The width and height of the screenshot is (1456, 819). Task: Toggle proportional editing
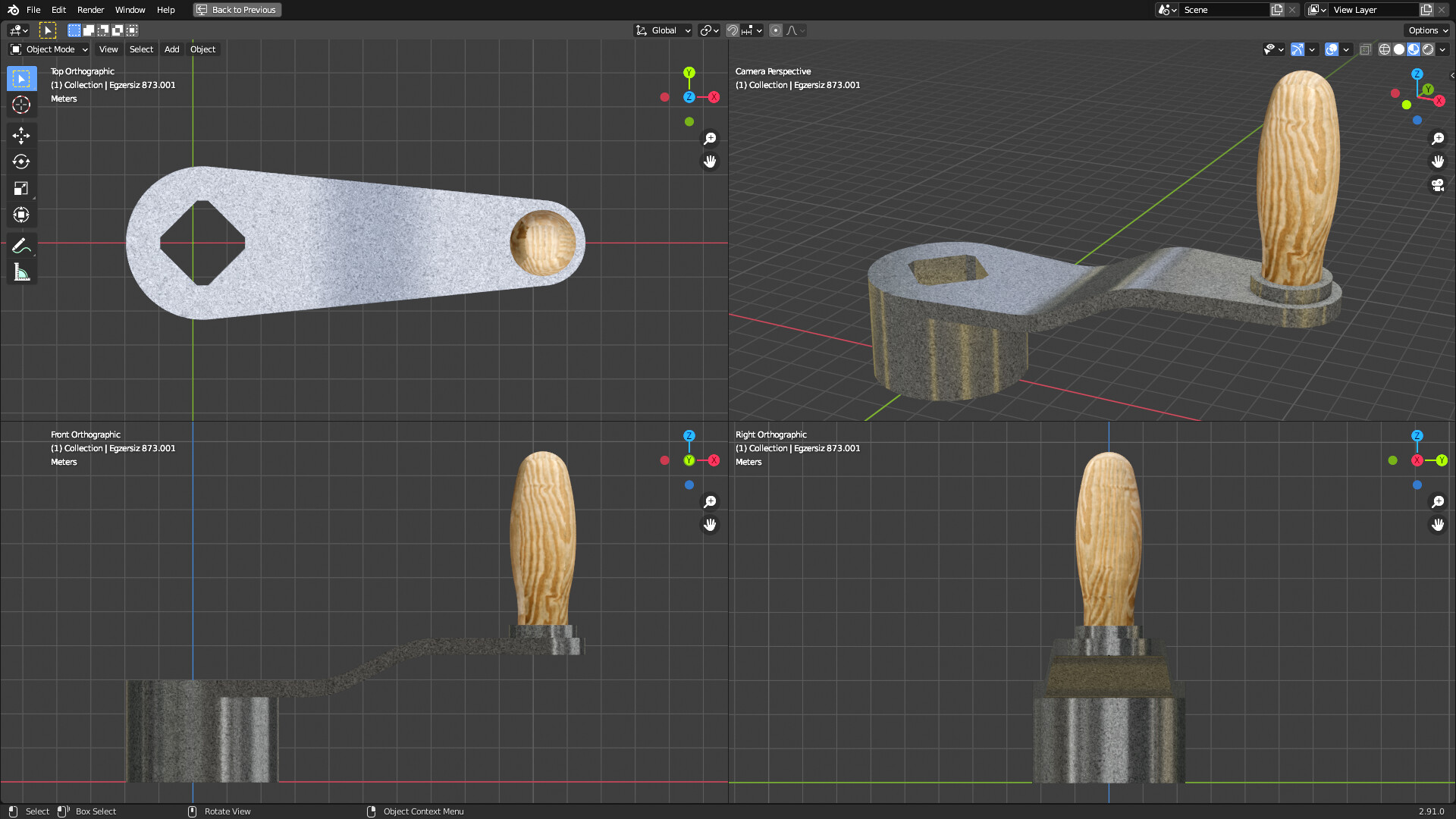pyautogui.click(x=776, y=30)
